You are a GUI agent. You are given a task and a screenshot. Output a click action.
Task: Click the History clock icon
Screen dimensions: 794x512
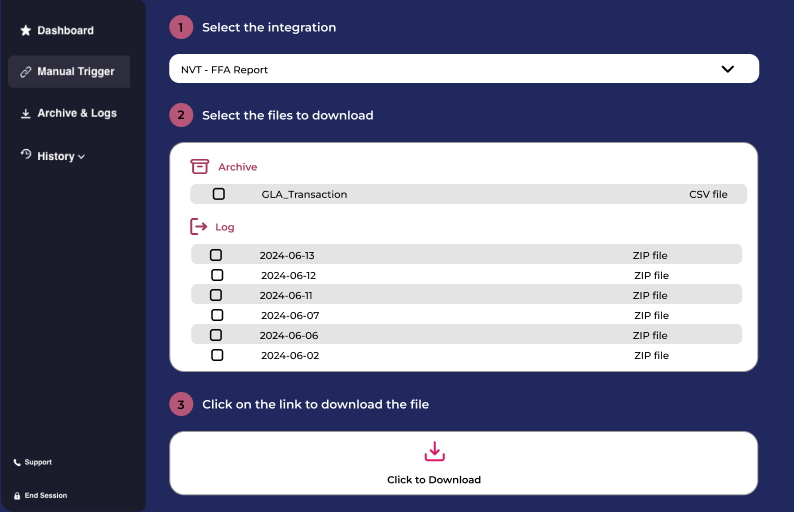click(26, 154)
